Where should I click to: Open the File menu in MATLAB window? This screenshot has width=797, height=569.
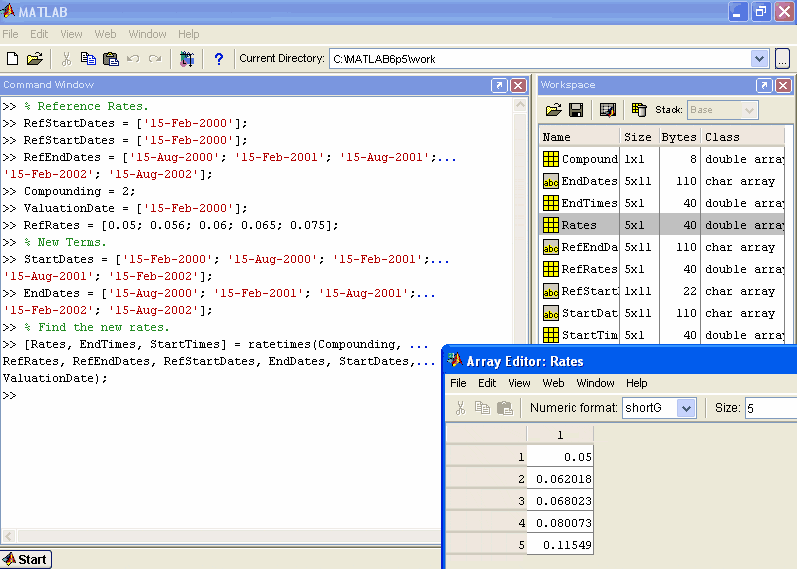(10, 34)
